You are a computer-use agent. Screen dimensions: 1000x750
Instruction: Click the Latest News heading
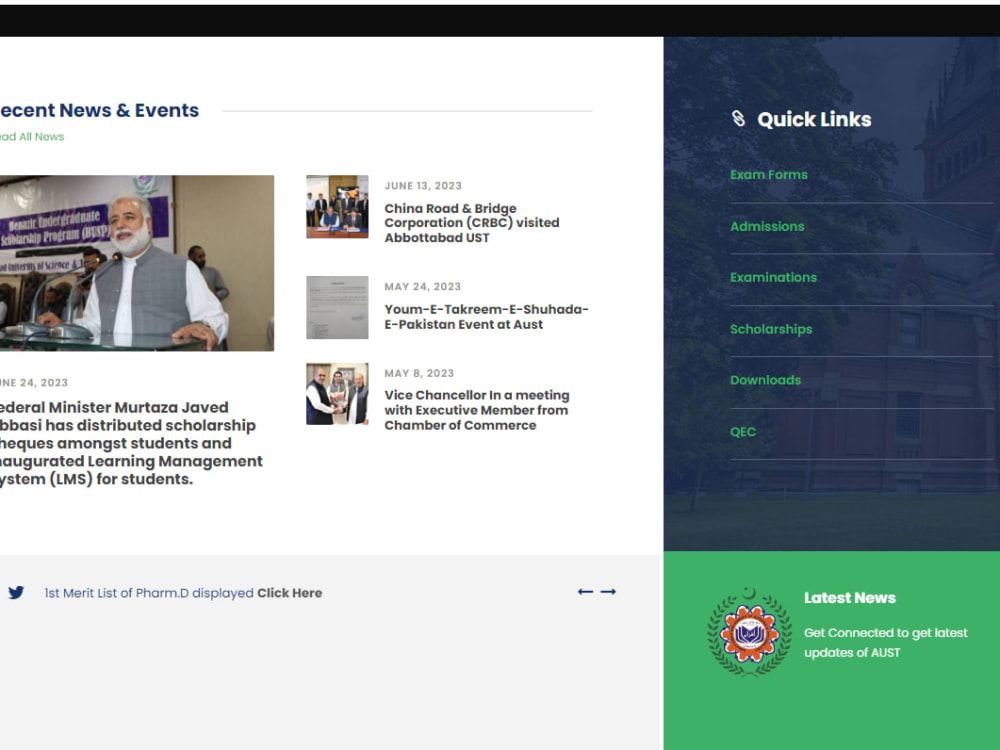click(849, 598)
